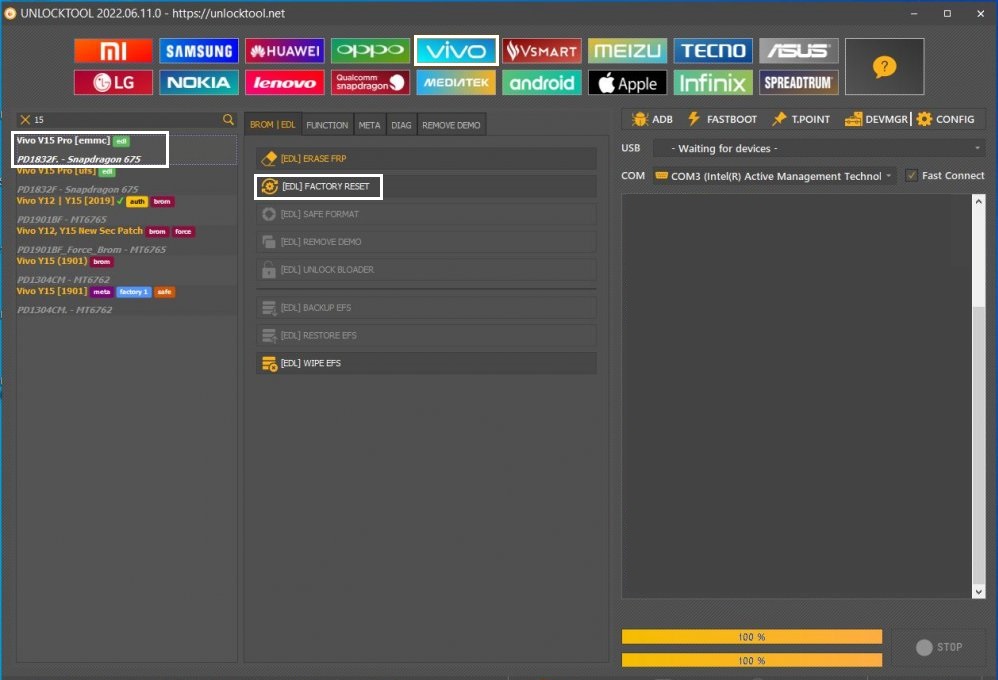Toggle the Fast Connect checkbox
Viewport: 998px width, 680px height.
pyautogui.click(x=911, y=175)
